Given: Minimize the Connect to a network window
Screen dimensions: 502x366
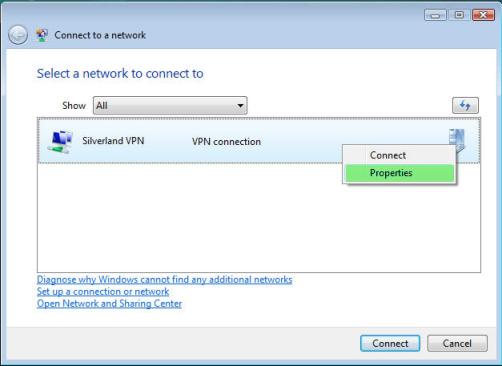Looking at the screenshot, I should [x=435, y=15].
